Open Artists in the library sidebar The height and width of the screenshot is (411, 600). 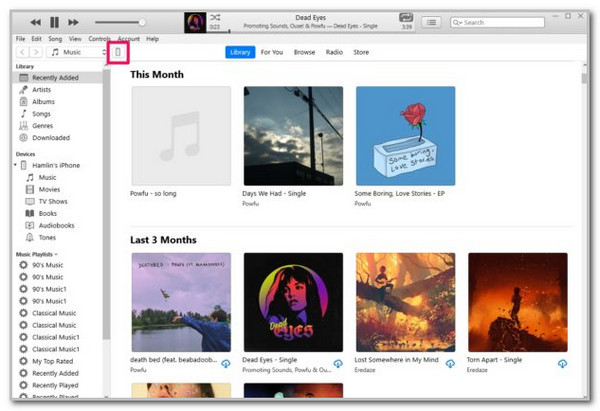point(44,90)
